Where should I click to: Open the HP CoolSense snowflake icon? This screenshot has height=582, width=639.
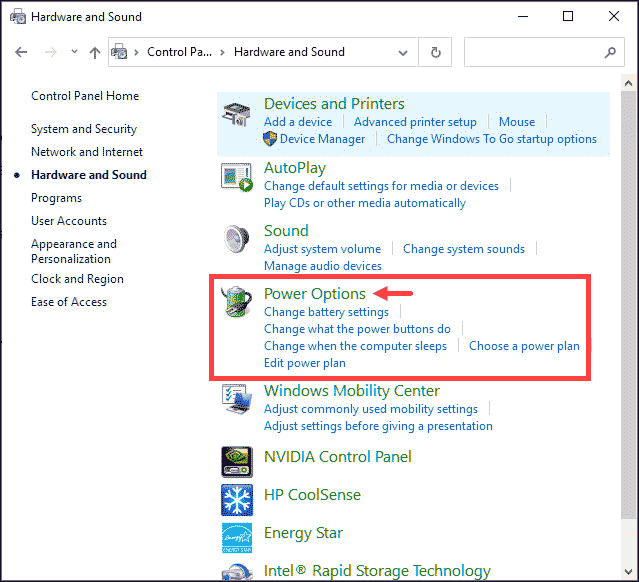point(238,497)
